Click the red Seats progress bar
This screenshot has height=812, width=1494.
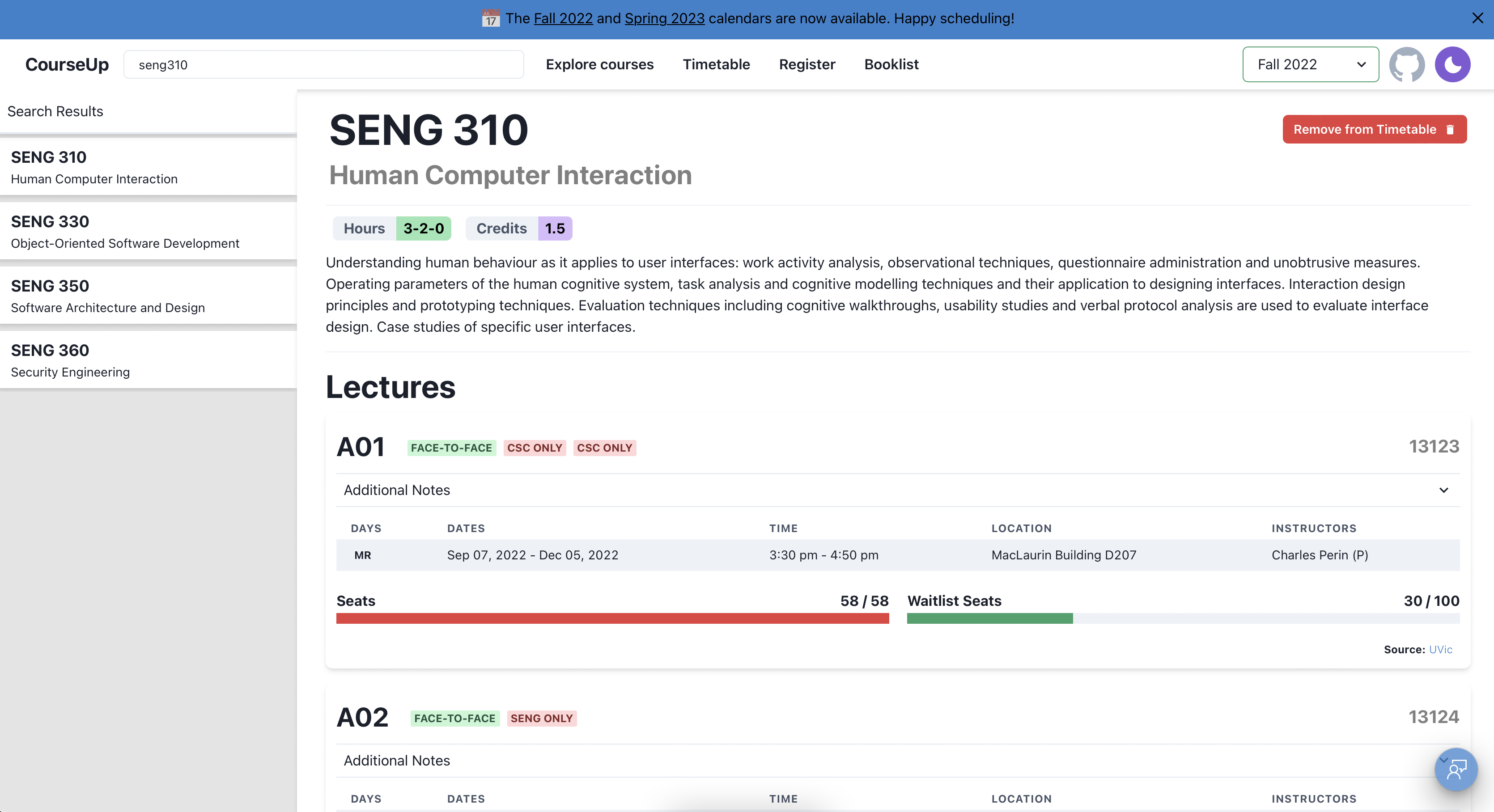[x=612, y=619]
